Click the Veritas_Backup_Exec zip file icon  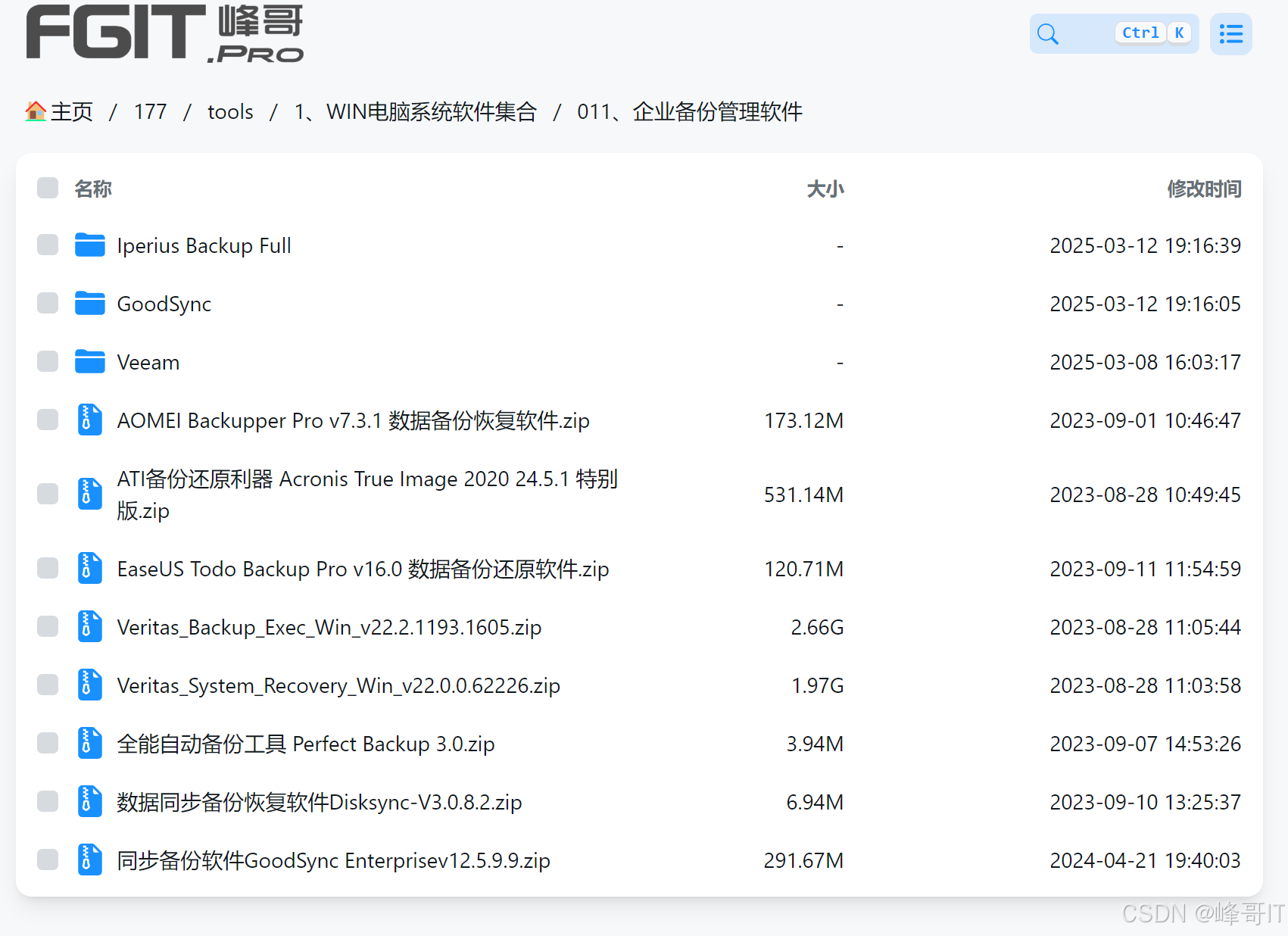point(90,627)
